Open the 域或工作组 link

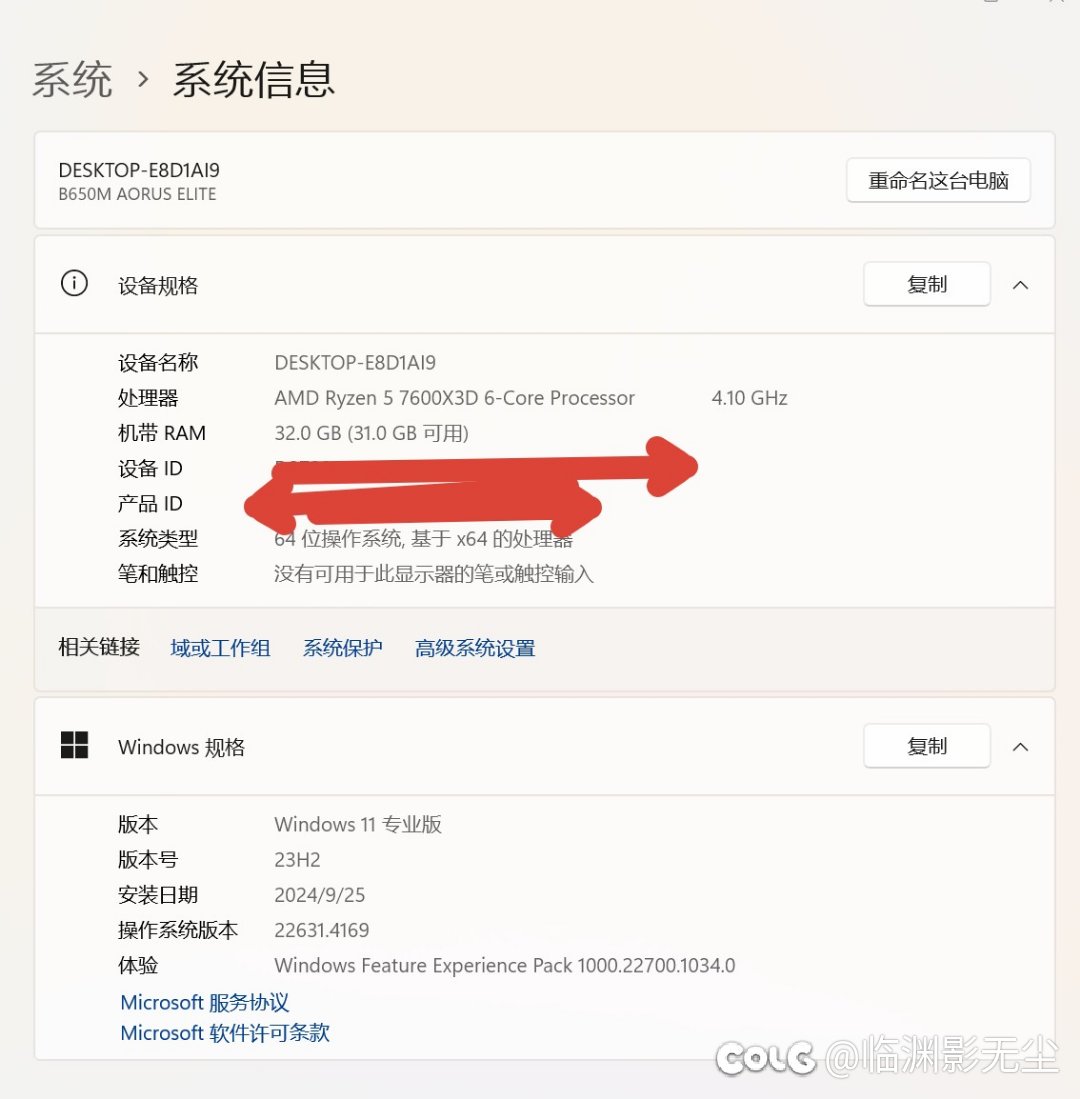click(x=220, y=648)
